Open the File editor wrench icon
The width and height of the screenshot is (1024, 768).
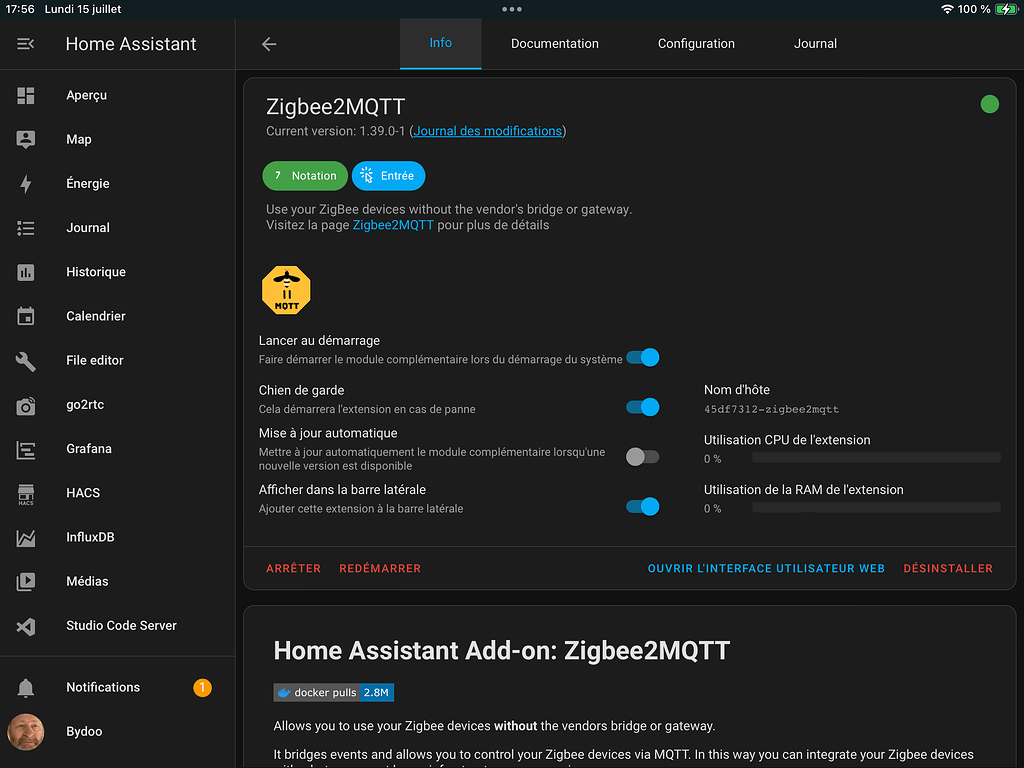pos(25,360)
